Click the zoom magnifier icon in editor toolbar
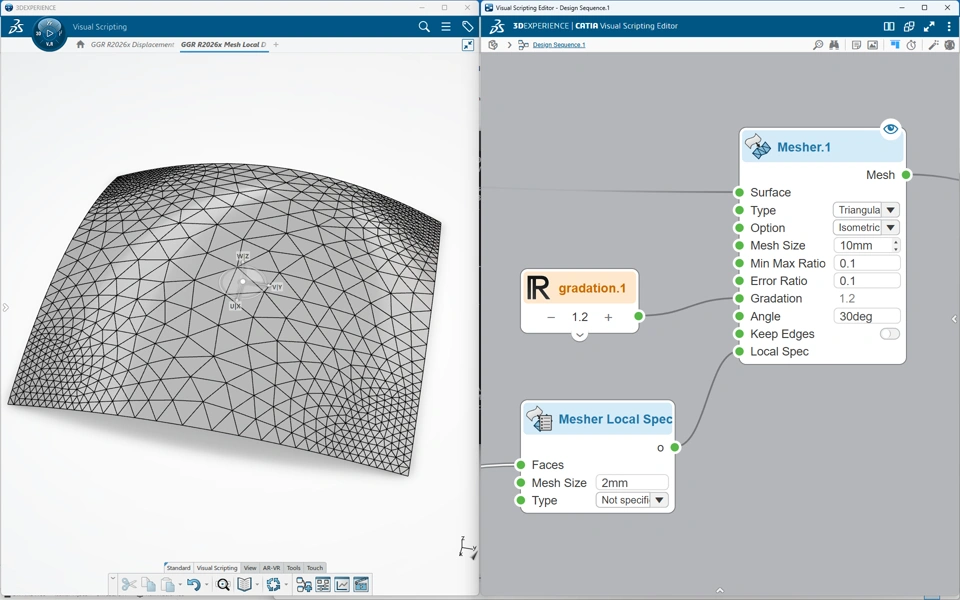Screen dimensions: 960x600 817,45
